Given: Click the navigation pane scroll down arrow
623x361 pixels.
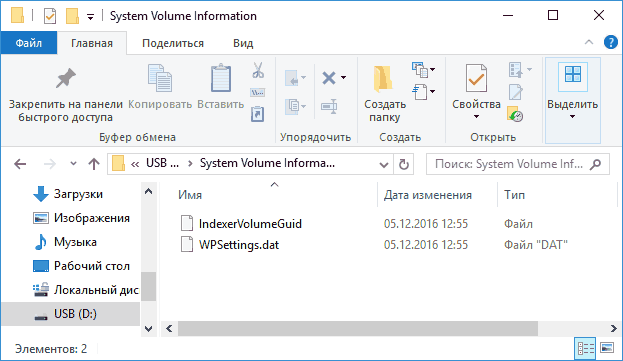Looking at the screenshot, I should (x=149, y=328).
